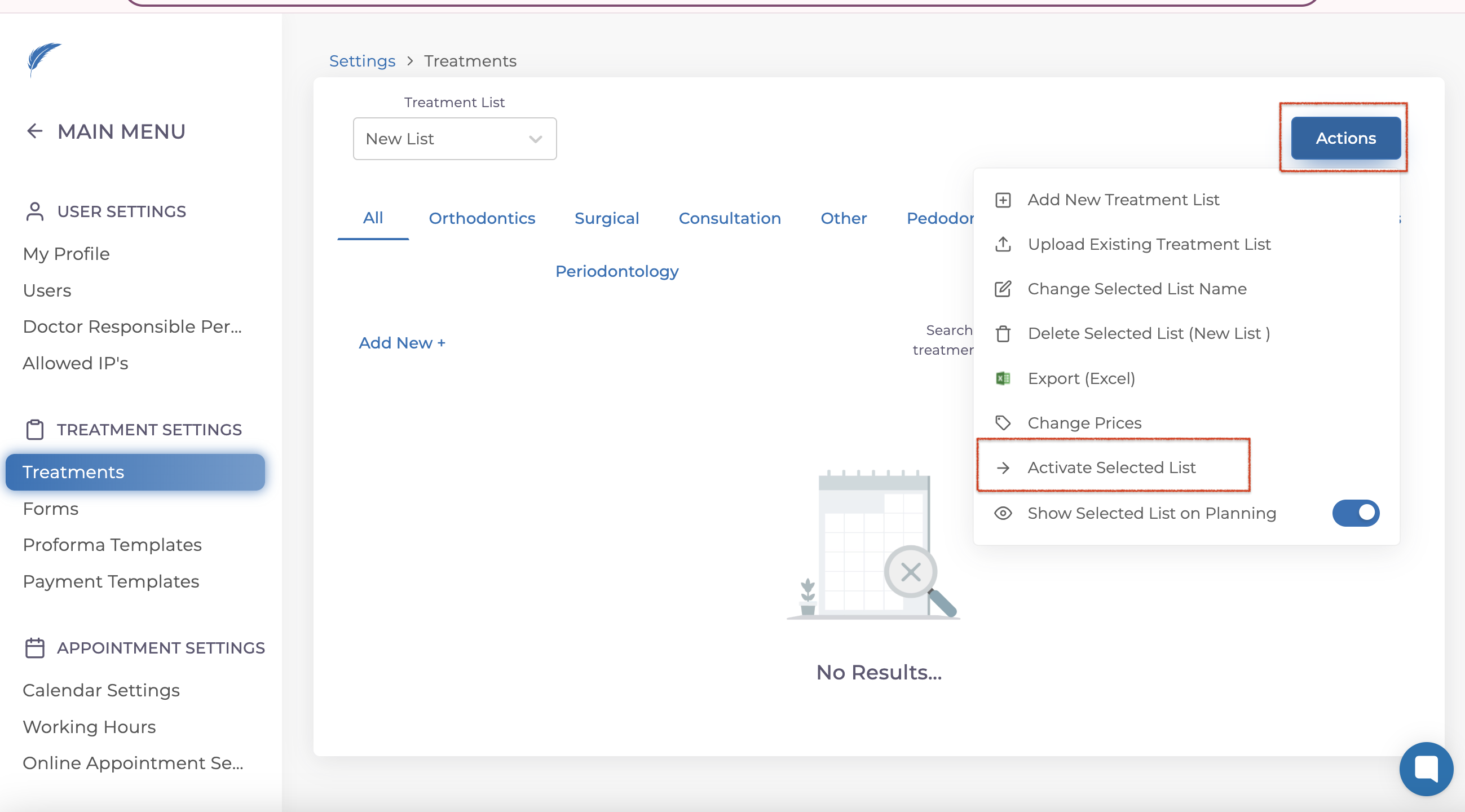Screen dimensions: 1465x812
Task: Select Activate Selected List menu entry
Action: click(1111, 467)
